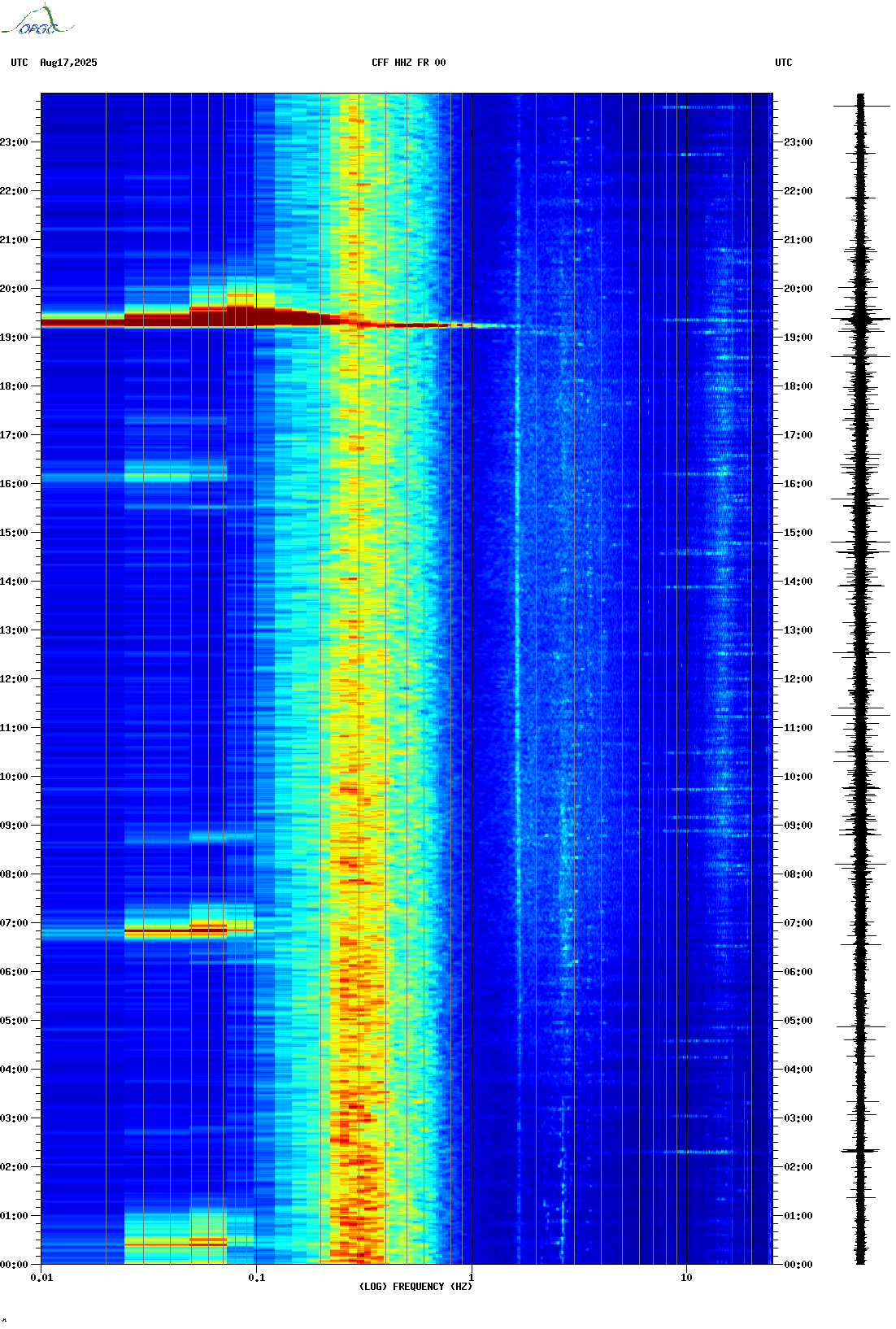Click the '10' frequency tick label

tap(686, 1278)
